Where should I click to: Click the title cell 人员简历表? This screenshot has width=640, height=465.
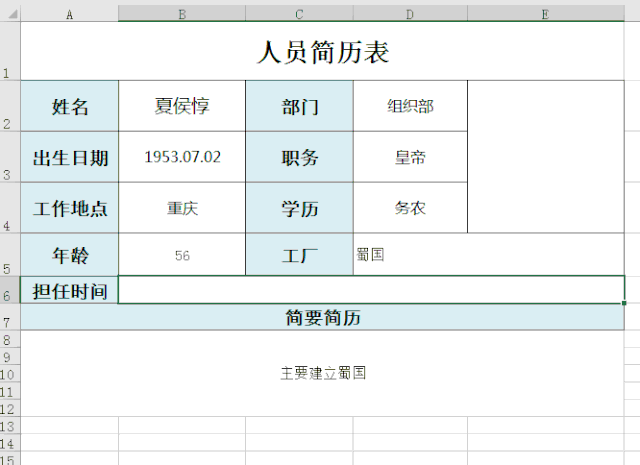(322, 51)
